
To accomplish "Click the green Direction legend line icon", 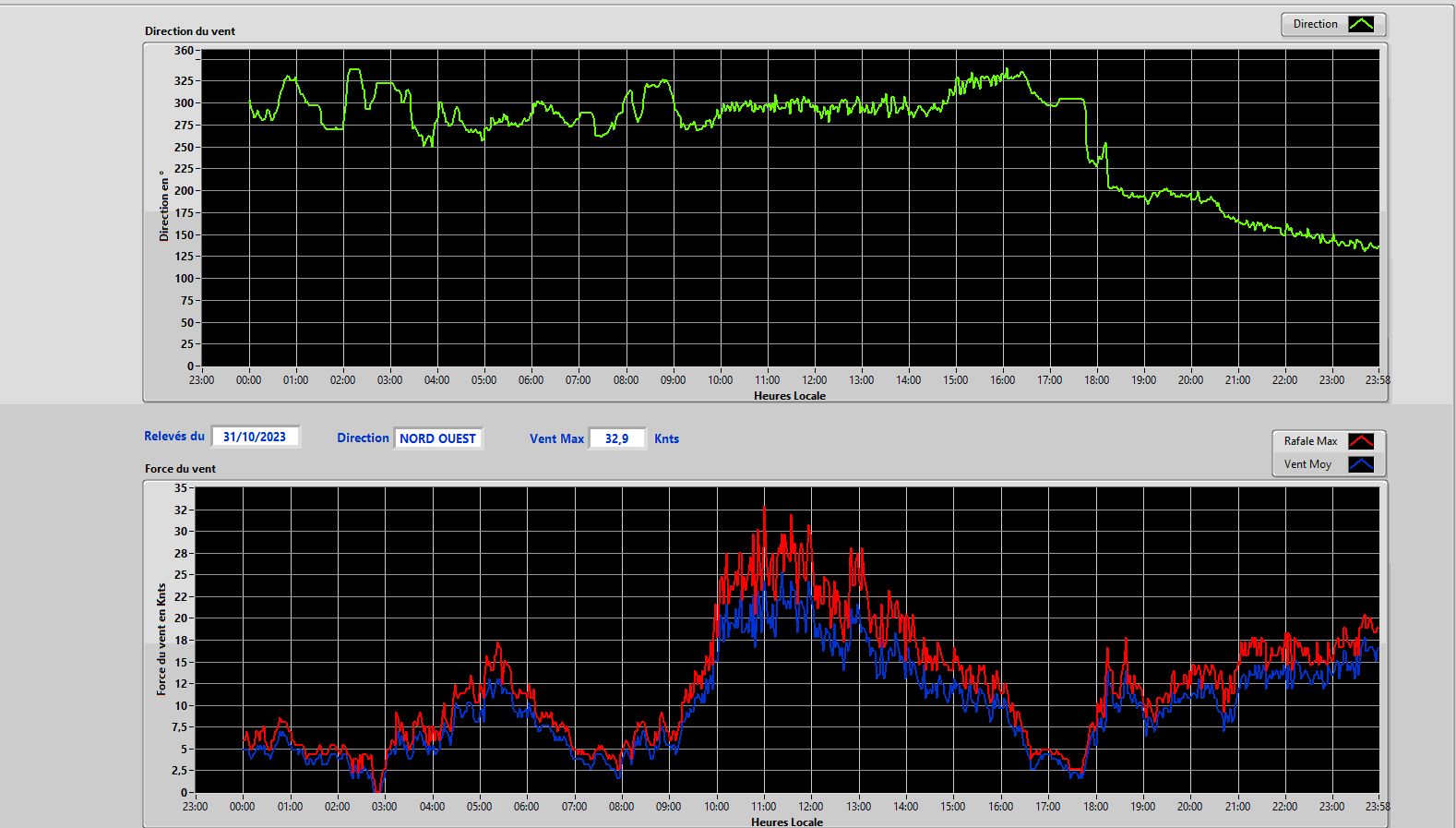I will pos(1361,25).
